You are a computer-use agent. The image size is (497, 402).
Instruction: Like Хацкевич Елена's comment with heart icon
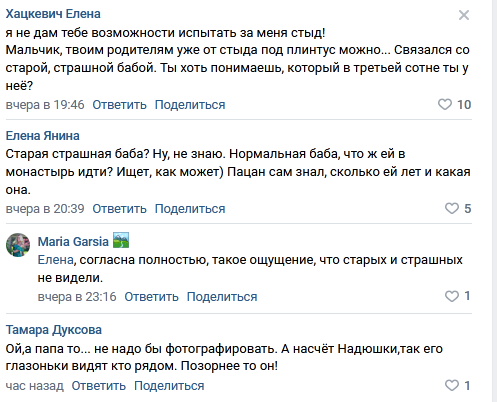click(445, 104)
